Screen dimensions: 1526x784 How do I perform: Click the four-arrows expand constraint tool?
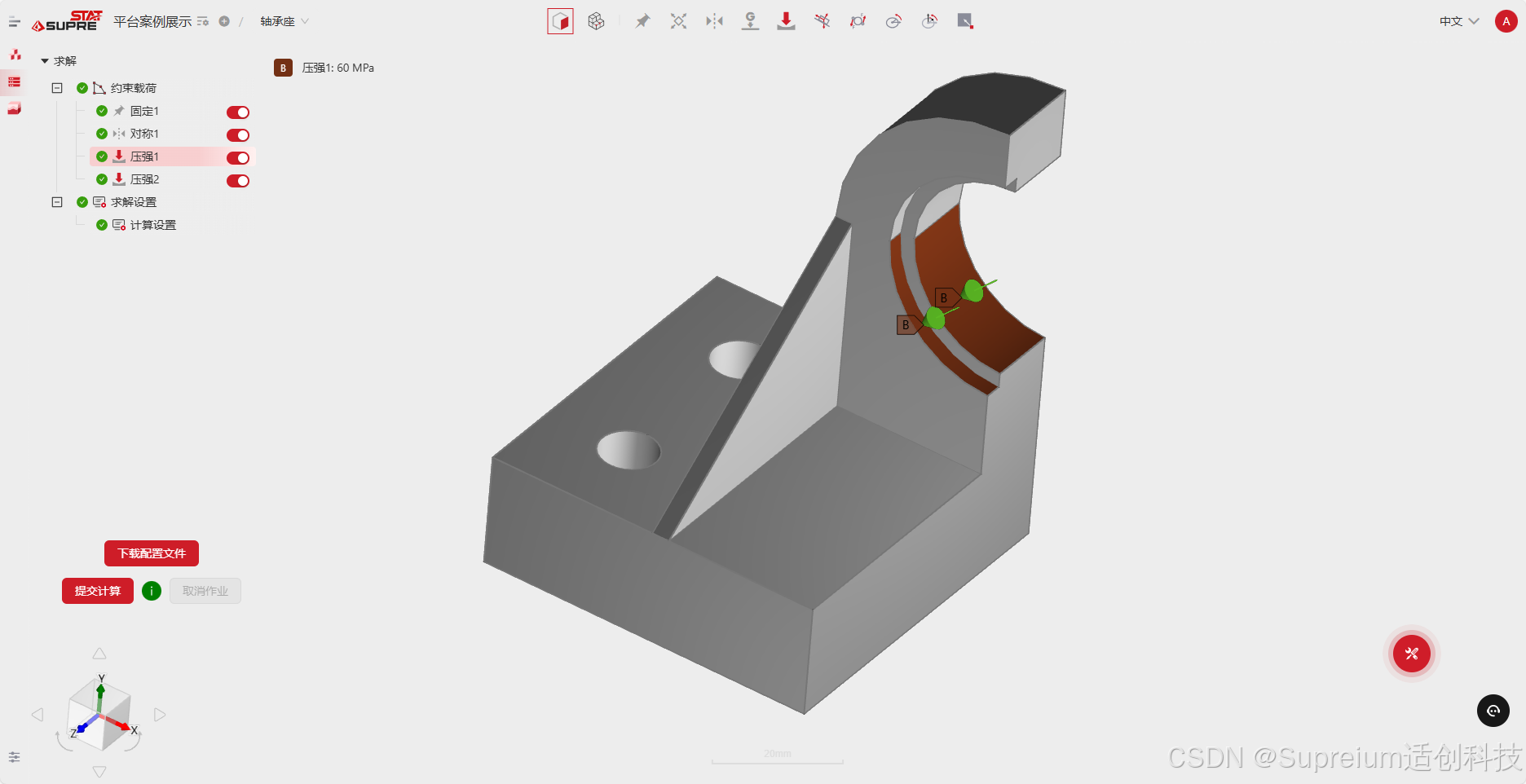point(678,21)
